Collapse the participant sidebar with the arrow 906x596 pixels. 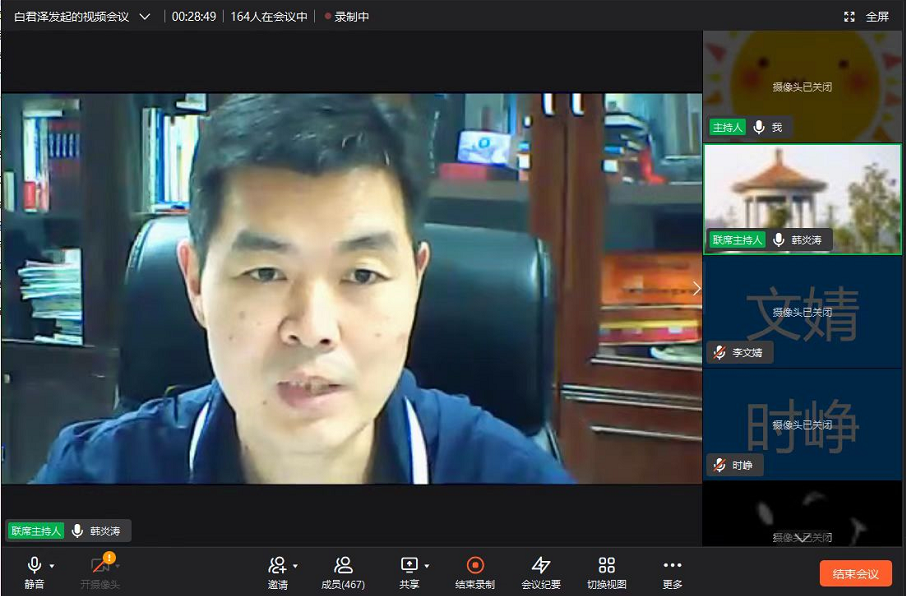[x=696, y=288]
